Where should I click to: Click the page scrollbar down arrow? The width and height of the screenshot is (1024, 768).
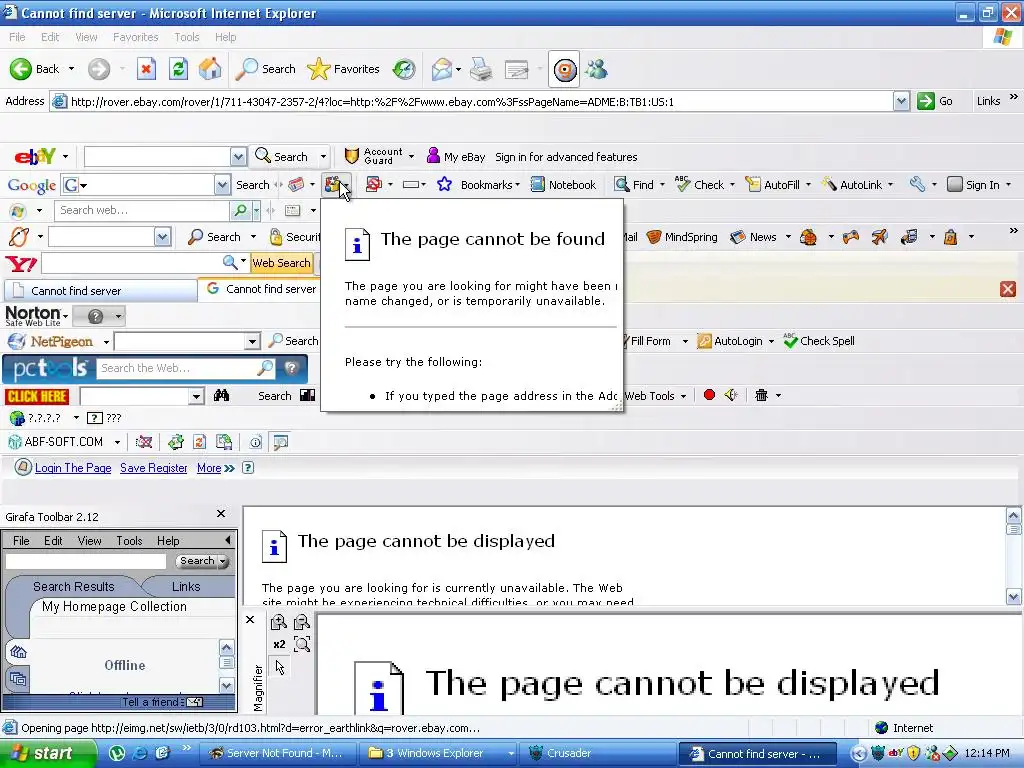(1014, 596)
